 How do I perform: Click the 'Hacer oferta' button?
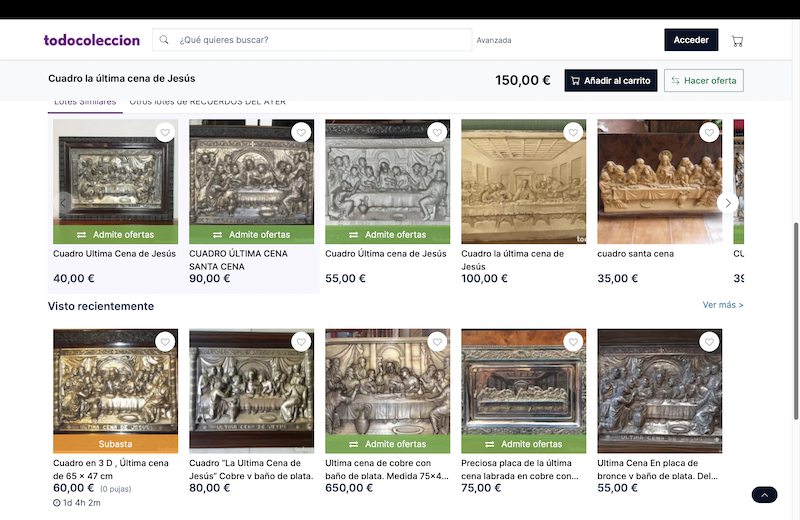click(x=703, y=80)
